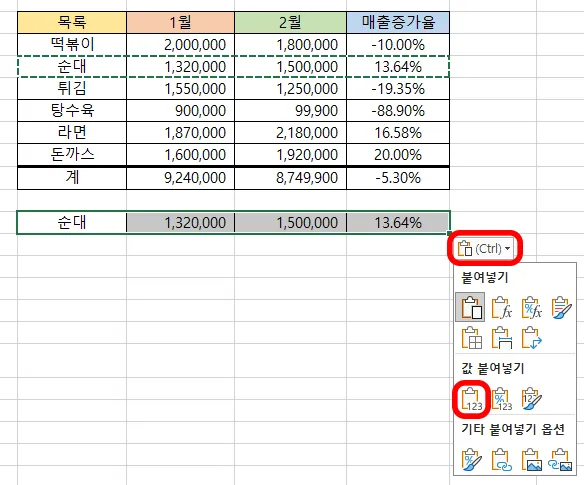
Task: Choose Formulas and Number Formatting (%fx) paste
Action: pos(531,307)
